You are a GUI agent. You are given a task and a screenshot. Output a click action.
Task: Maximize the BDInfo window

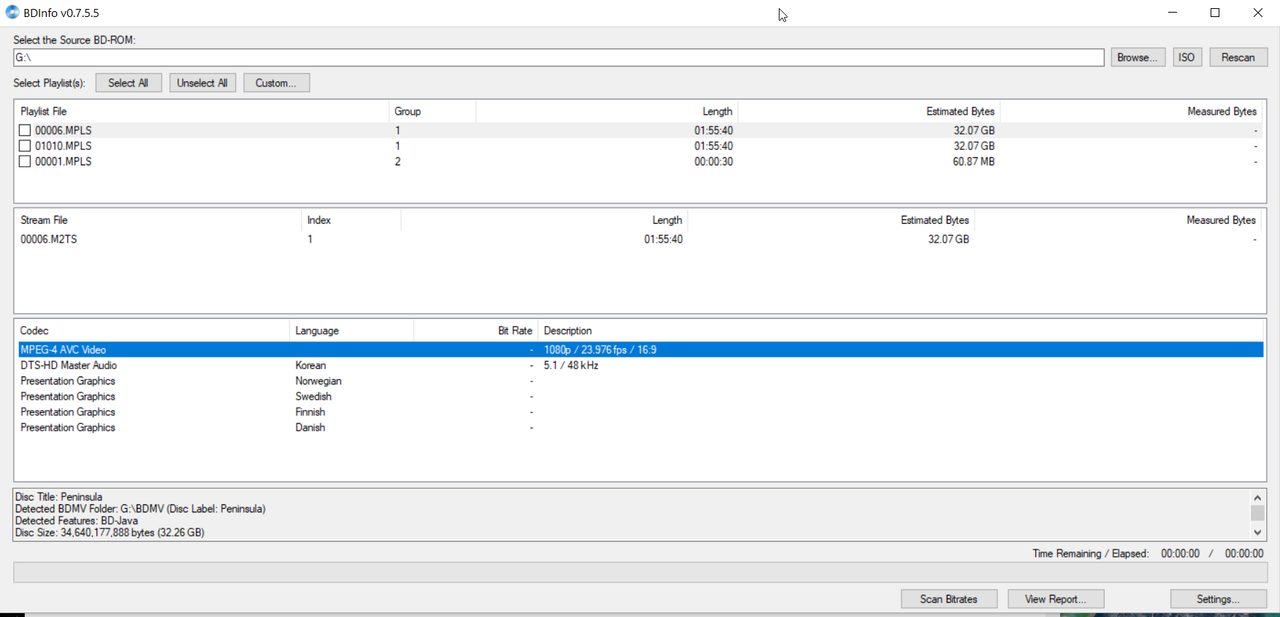1215,13
